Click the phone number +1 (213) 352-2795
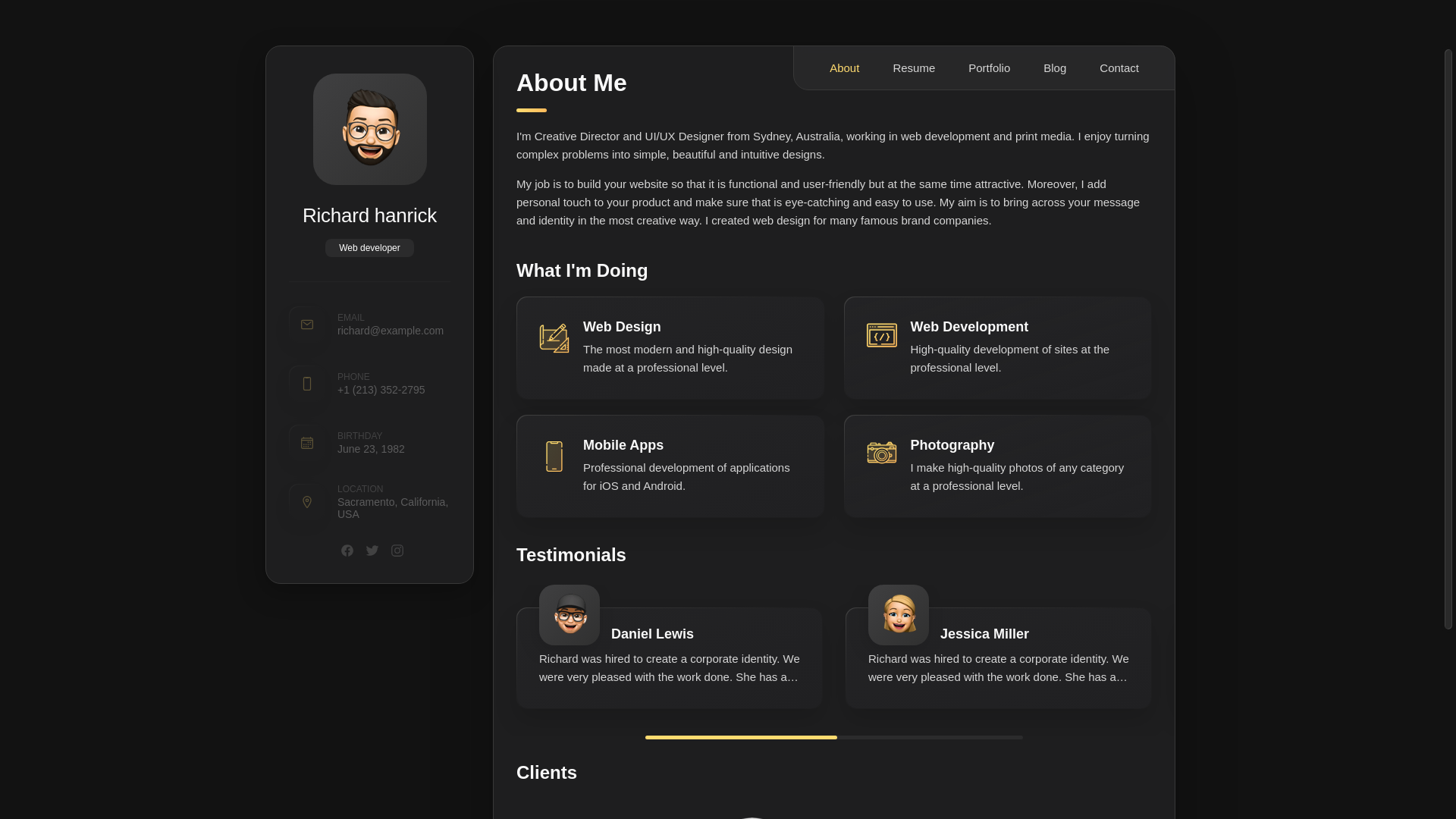This screenshot has width=1456, height=819. pyautogui.click(x=381, y=390)
